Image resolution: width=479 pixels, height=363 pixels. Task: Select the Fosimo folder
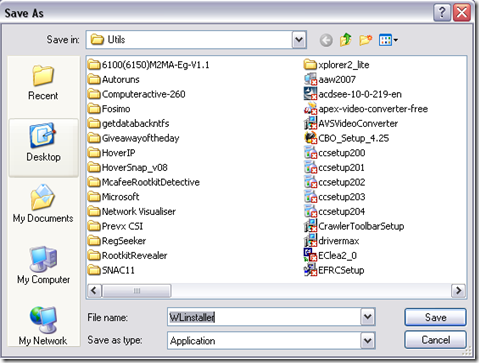click(x=109, y=109)
